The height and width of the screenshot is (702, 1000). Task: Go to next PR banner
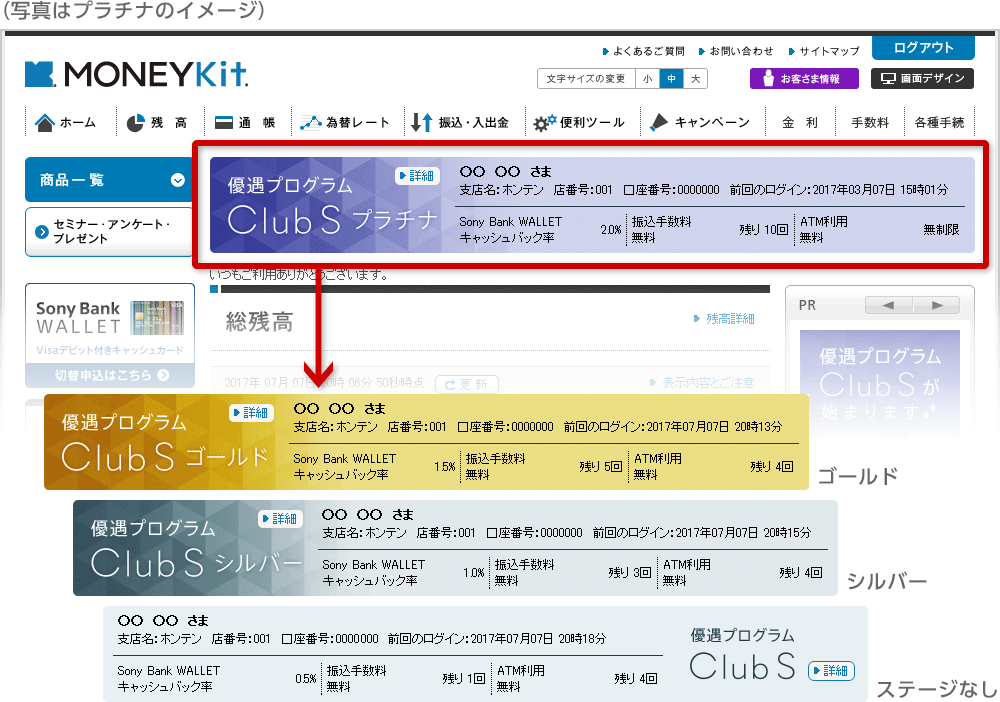937,305
